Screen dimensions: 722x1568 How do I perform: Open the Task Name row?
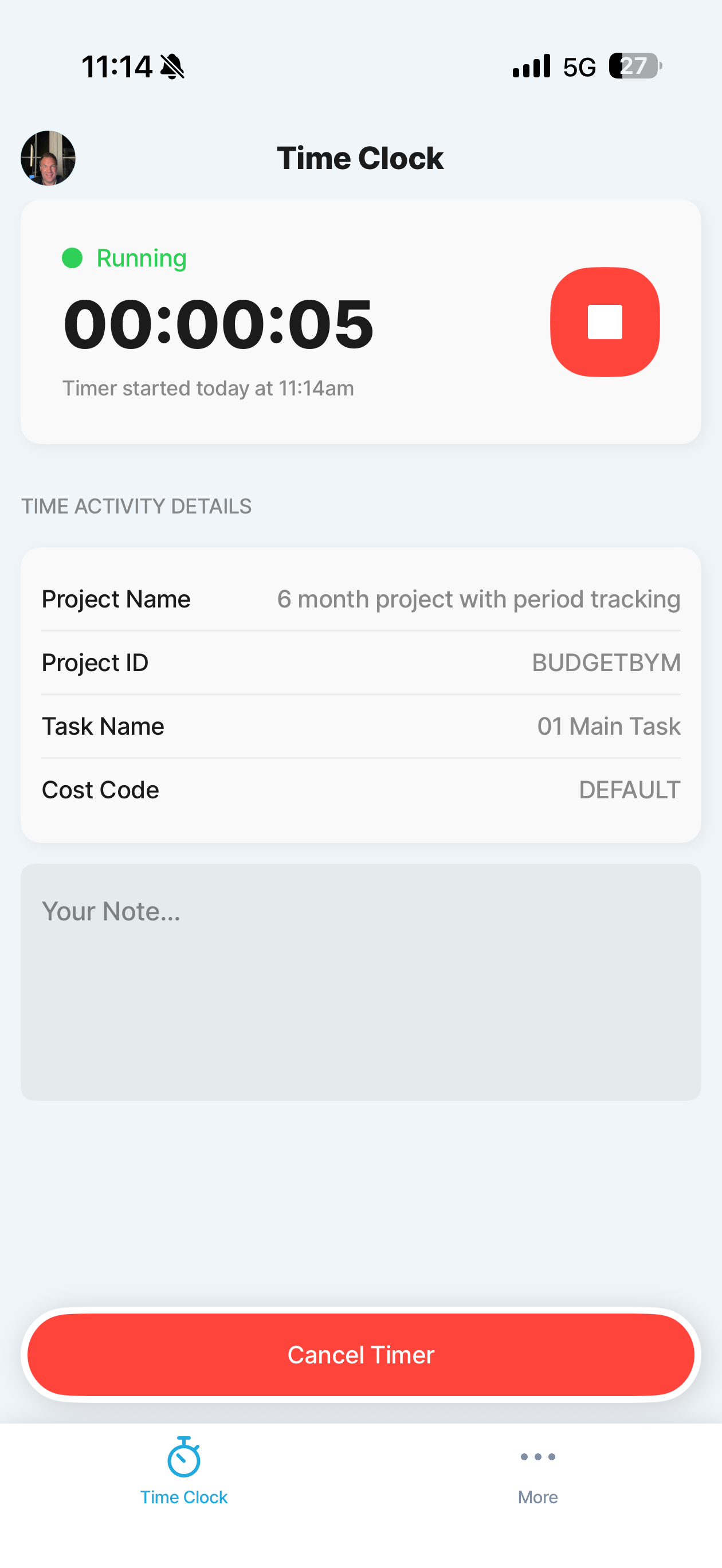[361, 726]
